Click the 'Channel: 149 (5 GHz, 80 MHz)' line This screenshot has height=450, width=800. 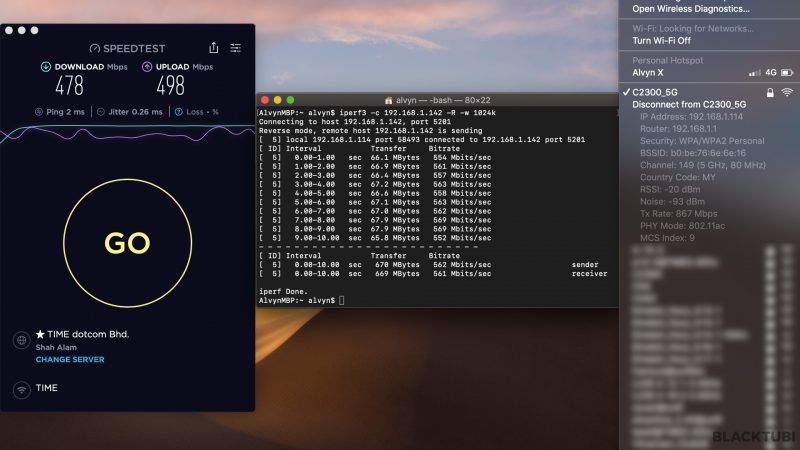pos(703,165)
